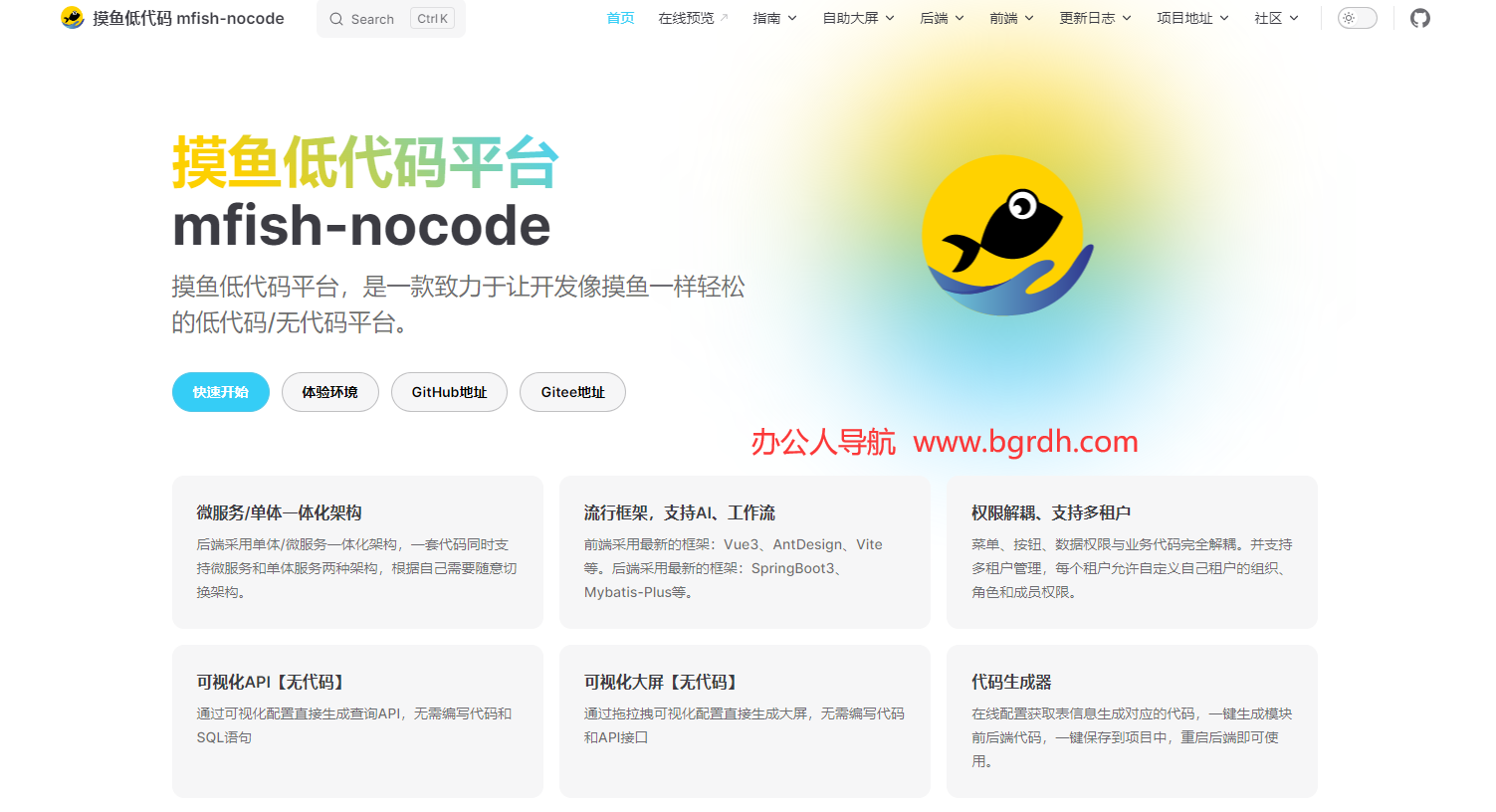
Task: Click the mfish logo icon in navbar
Action: 72,18
